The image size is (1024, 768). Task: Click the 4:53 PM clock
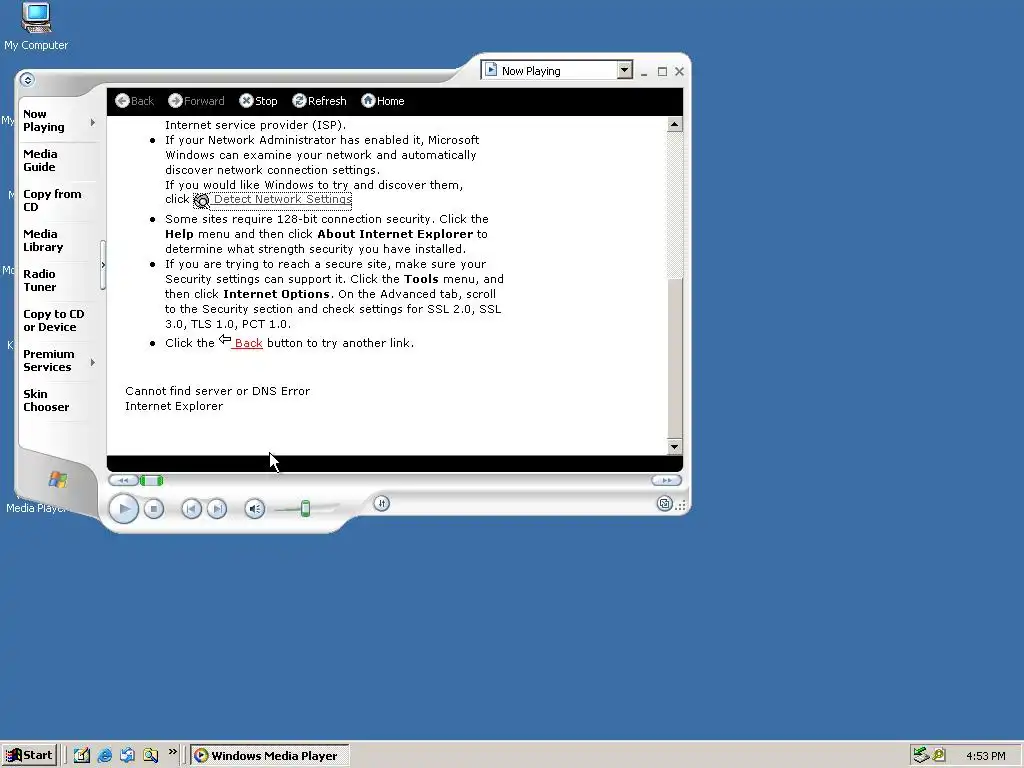click(985, 756)
